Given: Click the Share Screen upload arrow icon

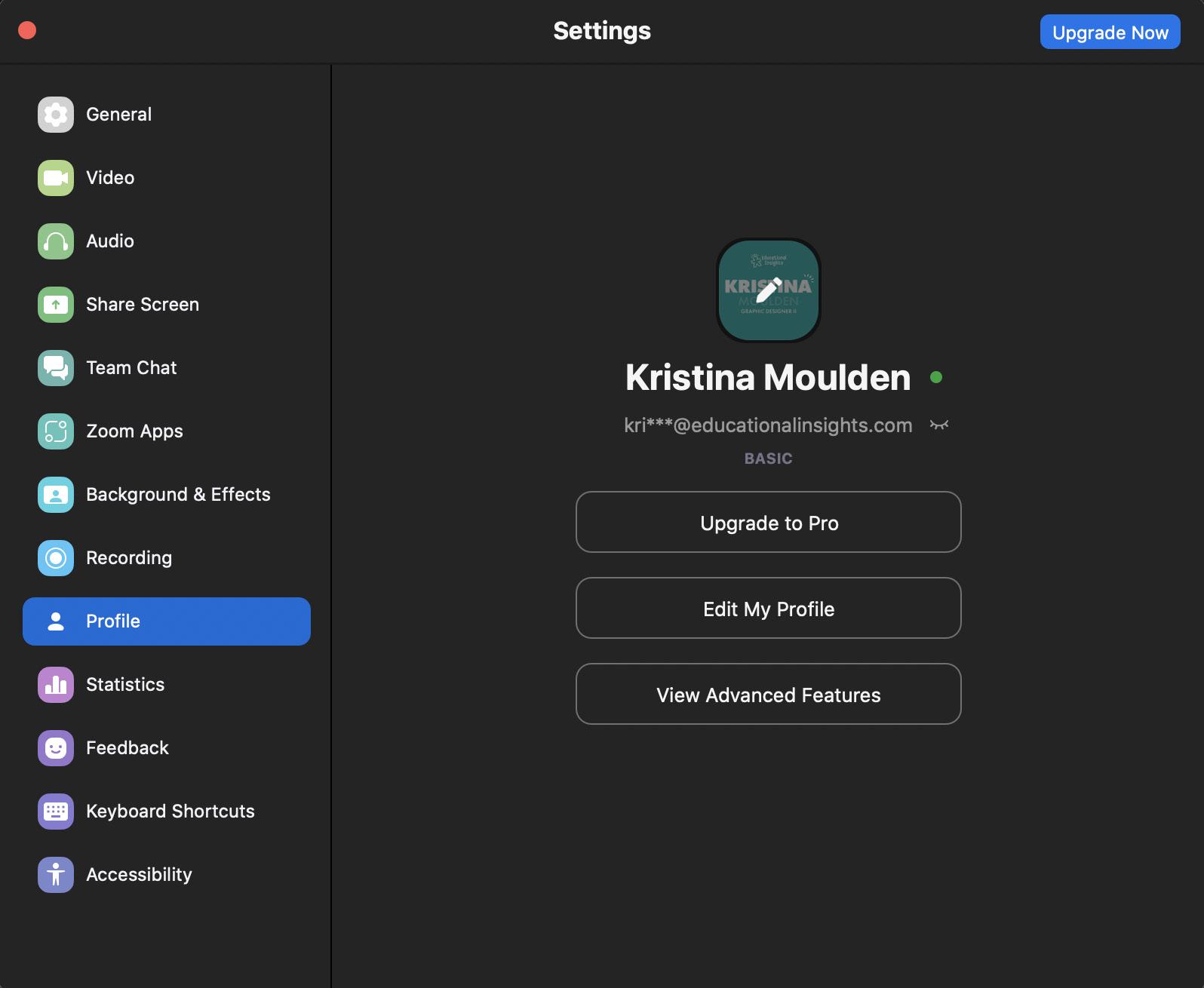Looking at the screenshot, I should [56, 305].
